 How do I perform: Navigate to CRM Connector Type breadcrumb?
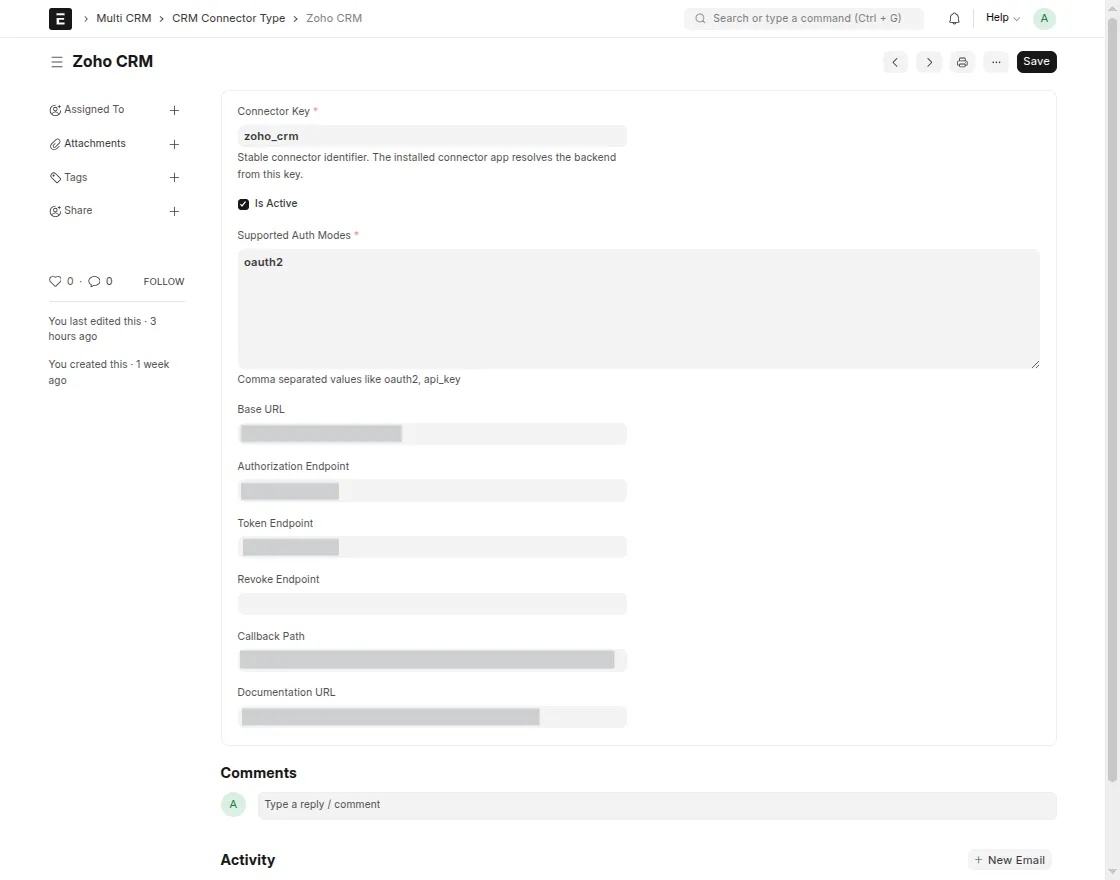pos(229,19)
